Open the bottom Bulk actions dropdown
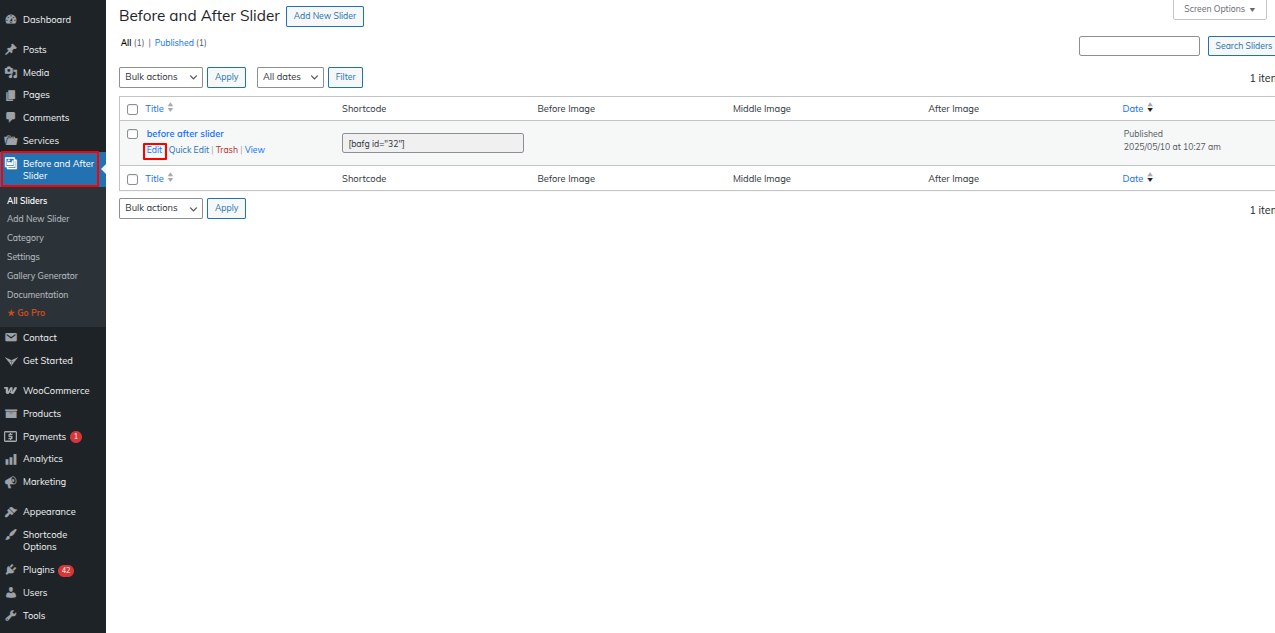 point(161,208)
